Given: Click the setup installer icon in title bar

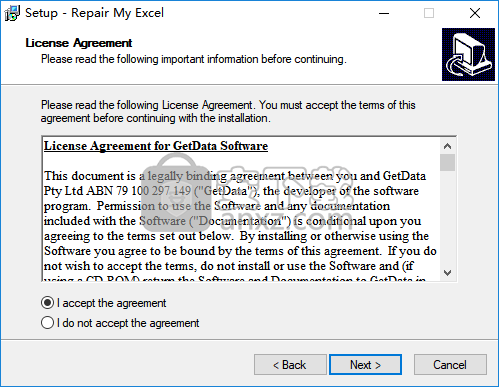Looking at the screenshot, I should [x=12, y=13].
